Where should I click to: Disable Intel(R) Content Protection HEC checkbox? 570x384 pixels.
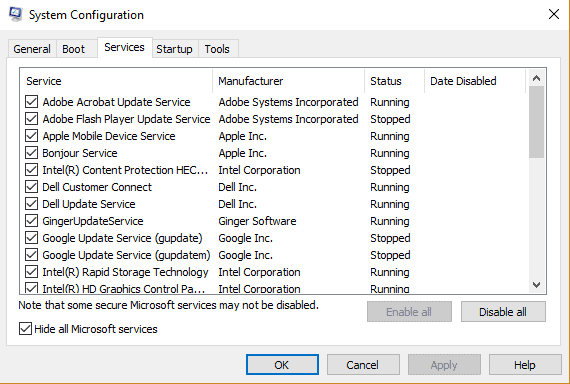tap(32, 170)
